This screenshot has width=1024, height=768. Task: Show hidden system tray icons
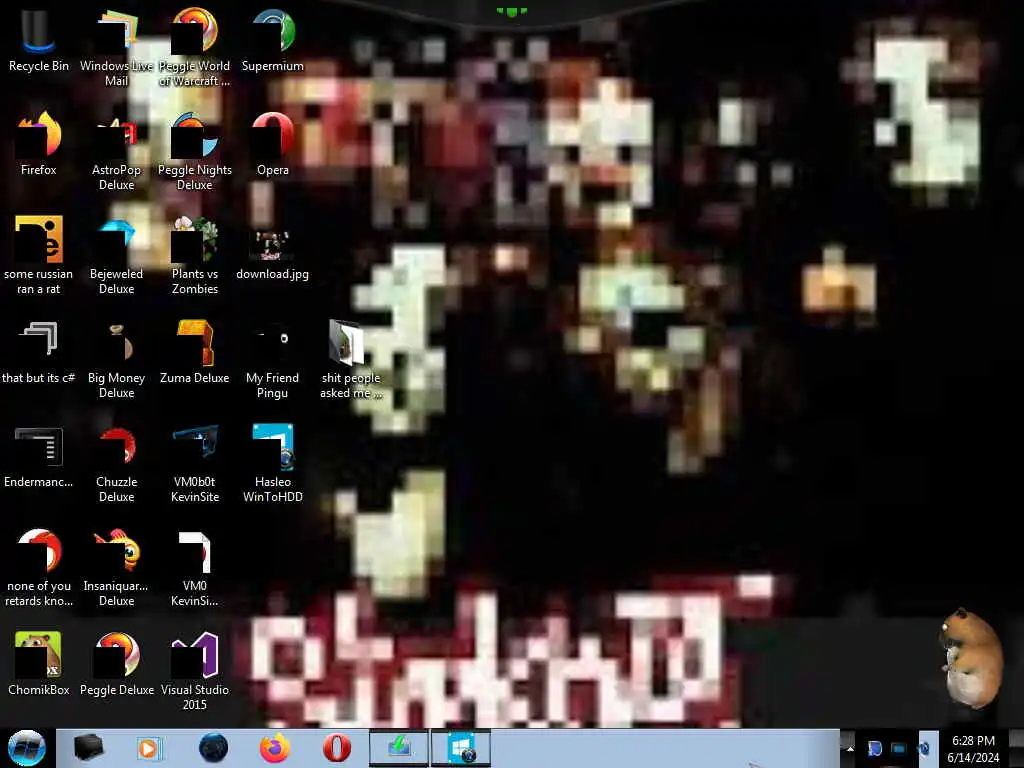coord(850,749)
